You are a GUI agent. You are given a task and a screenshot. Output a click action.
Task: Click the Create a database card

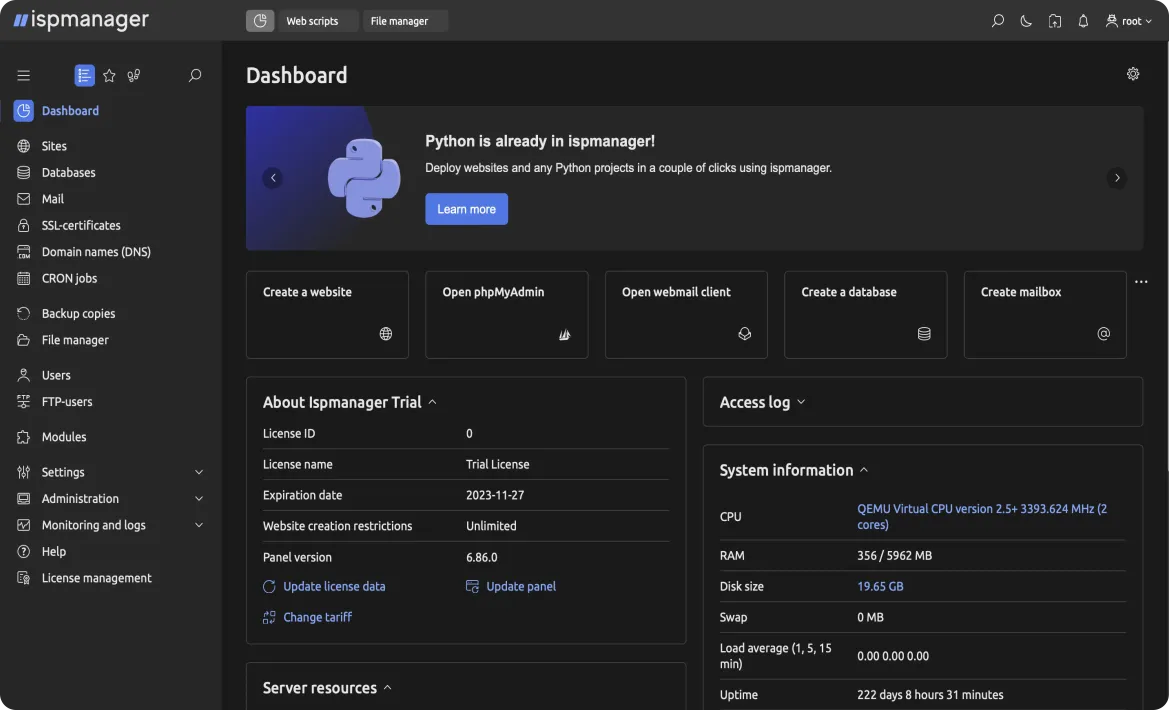[866, 315]
